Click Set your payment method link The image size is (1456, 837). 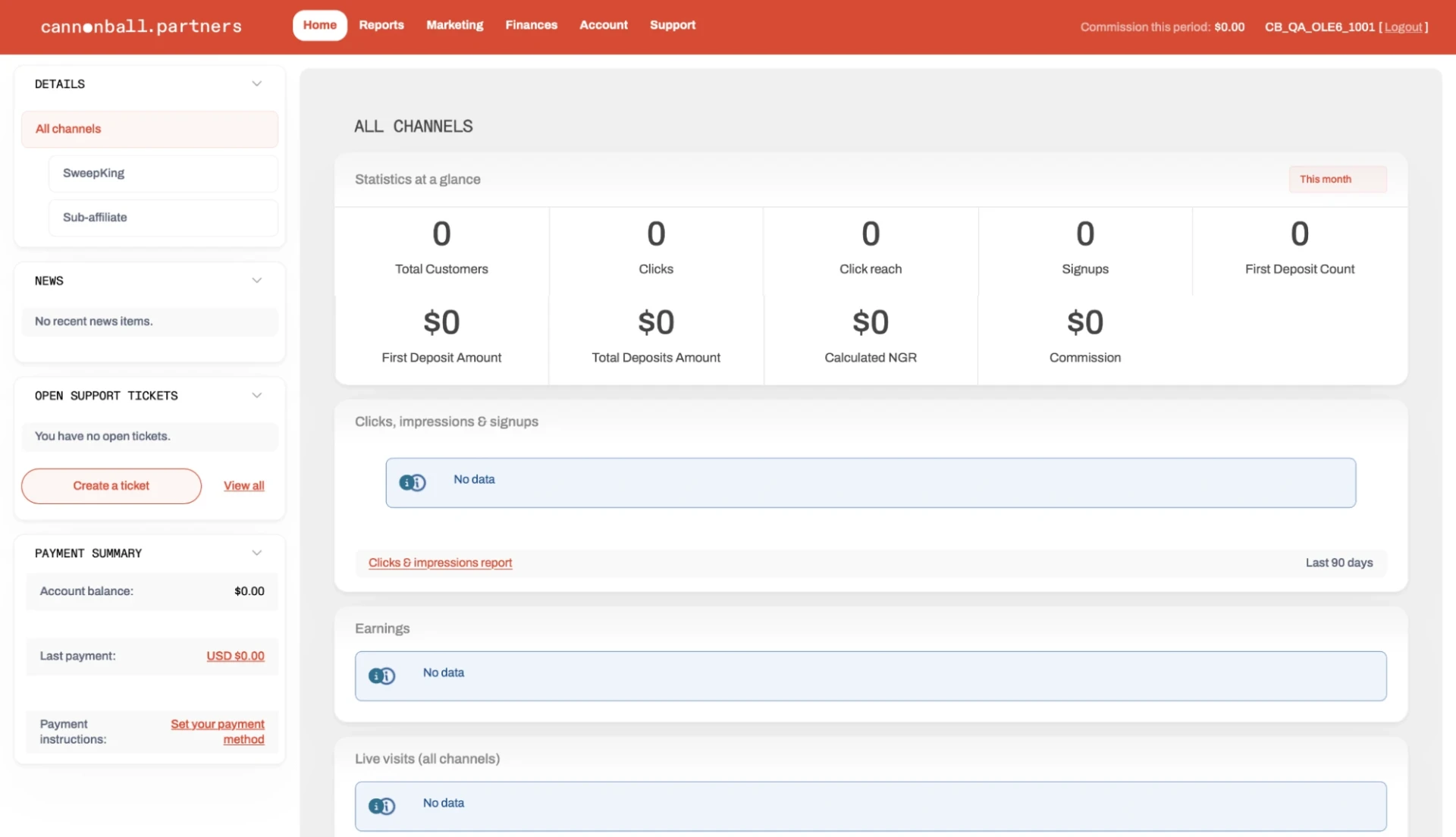[x=218, y=732]
